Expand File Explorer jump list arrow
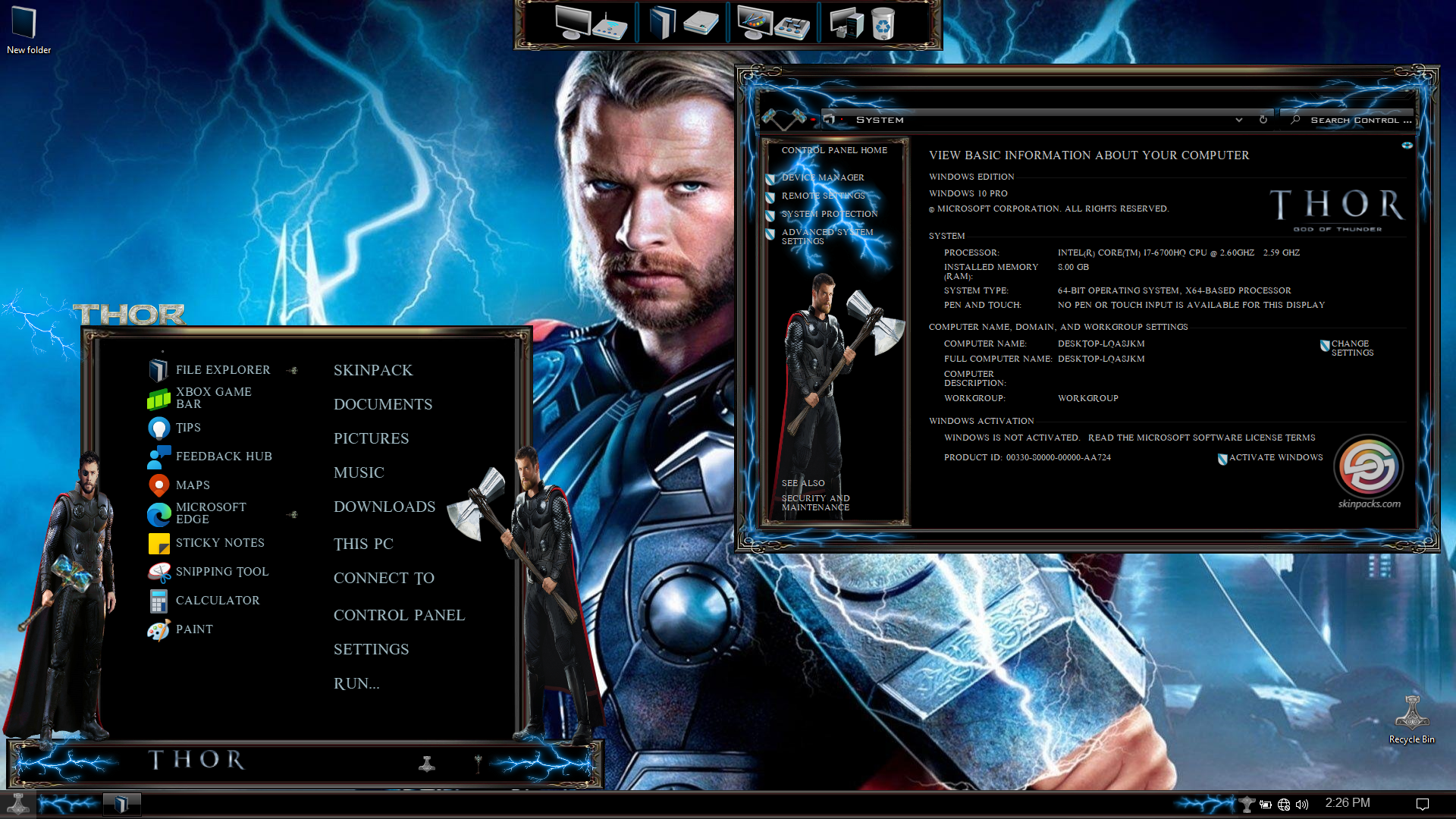 [x=293, y=371]
